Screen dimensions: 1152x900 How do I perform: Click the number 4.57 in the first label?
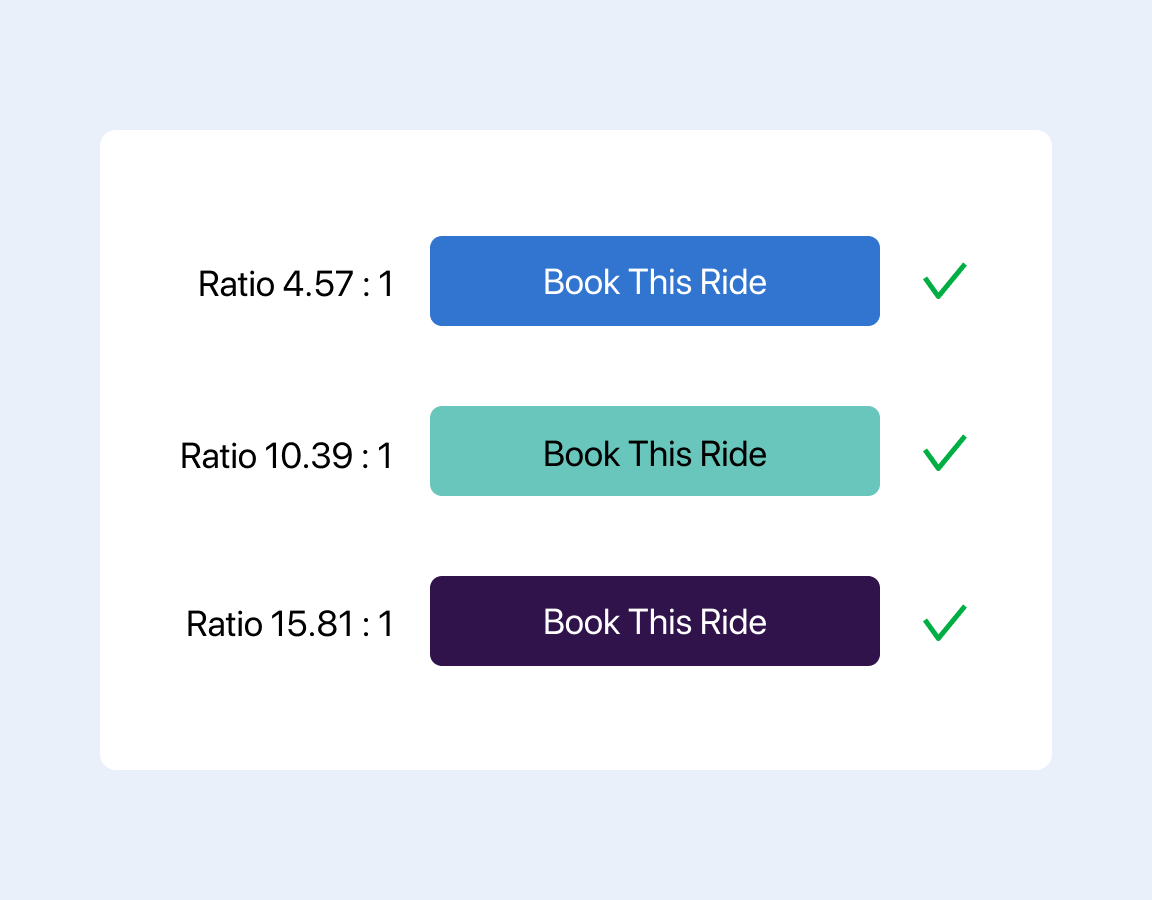(318, 284)
